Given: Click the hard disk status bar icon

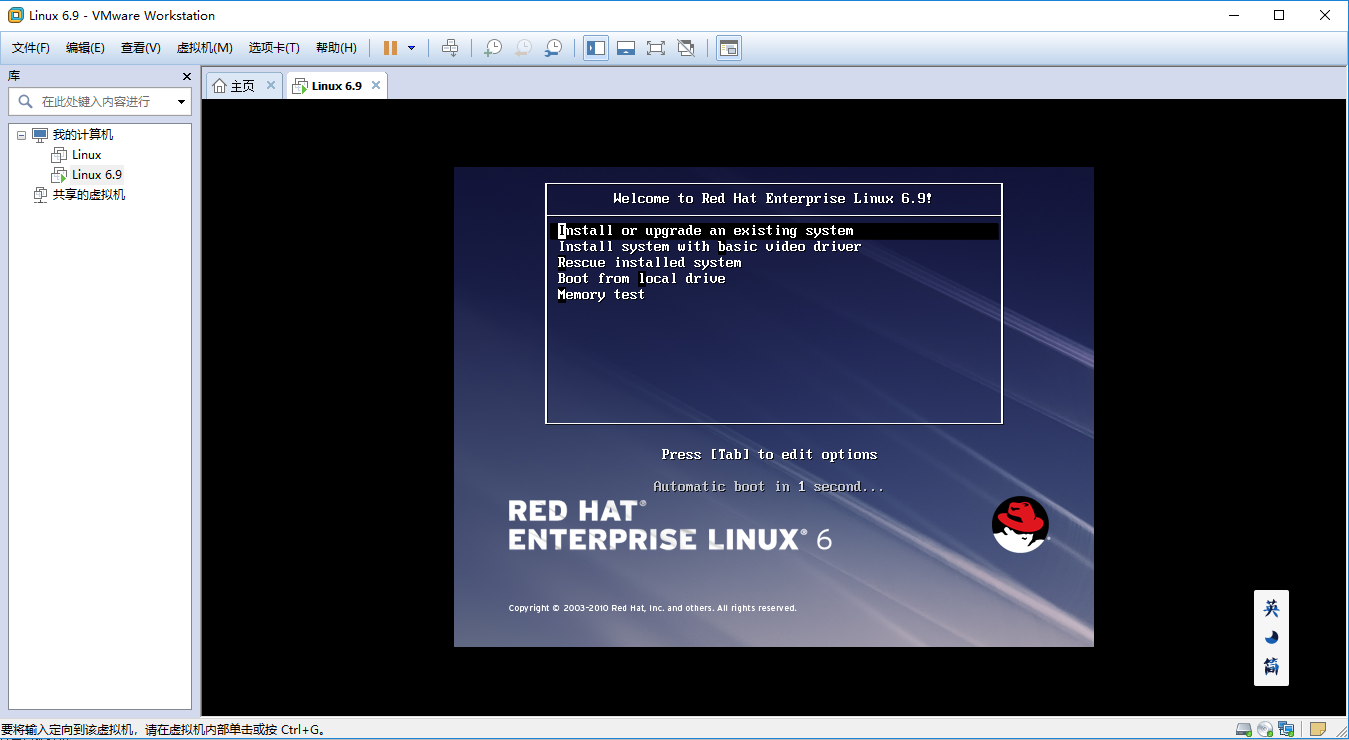Looking at the screenshot, I should click(1244, 729).
